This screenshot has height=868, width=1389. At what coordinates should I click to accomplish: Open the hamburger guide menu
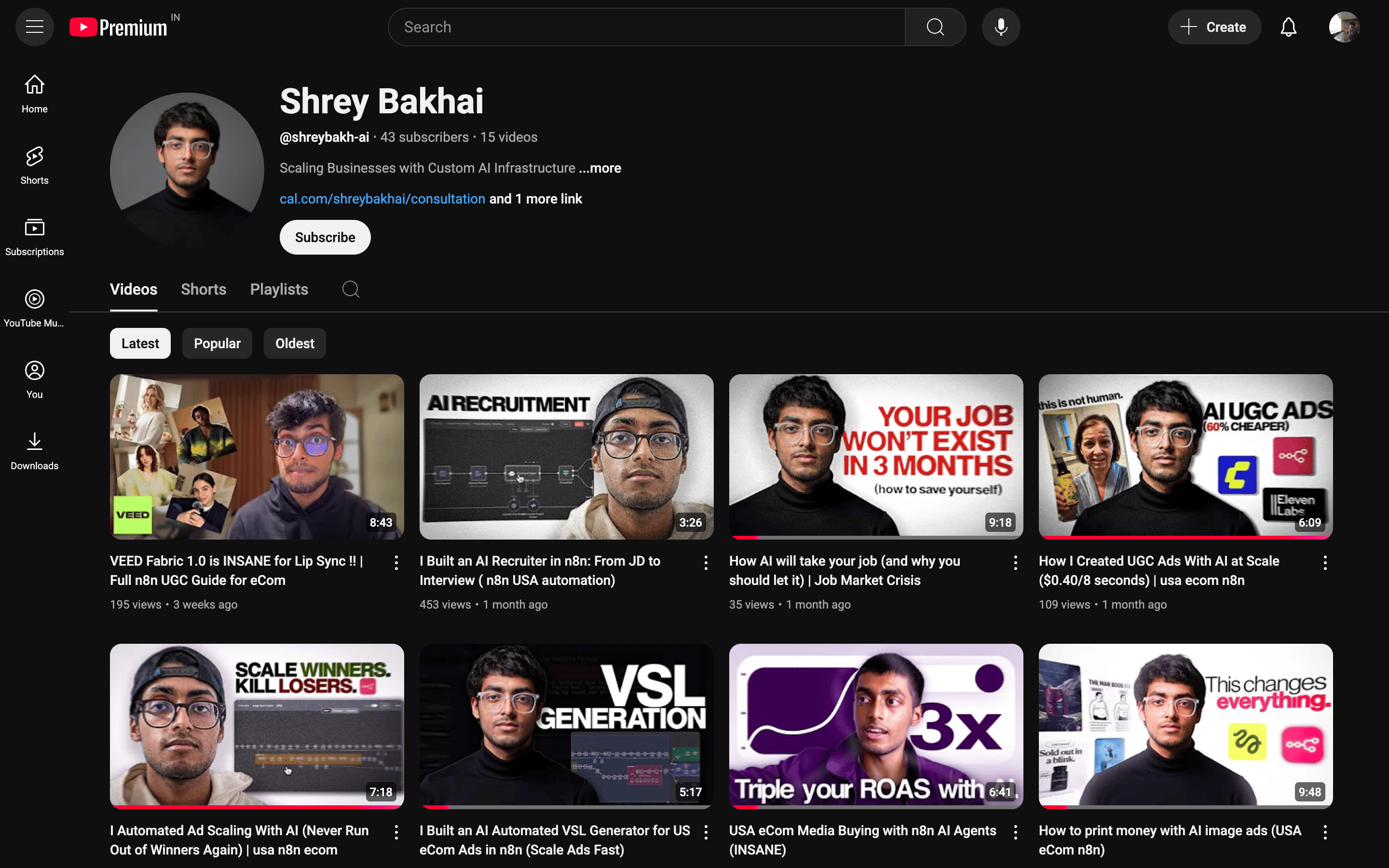click(x=34, y=27)
